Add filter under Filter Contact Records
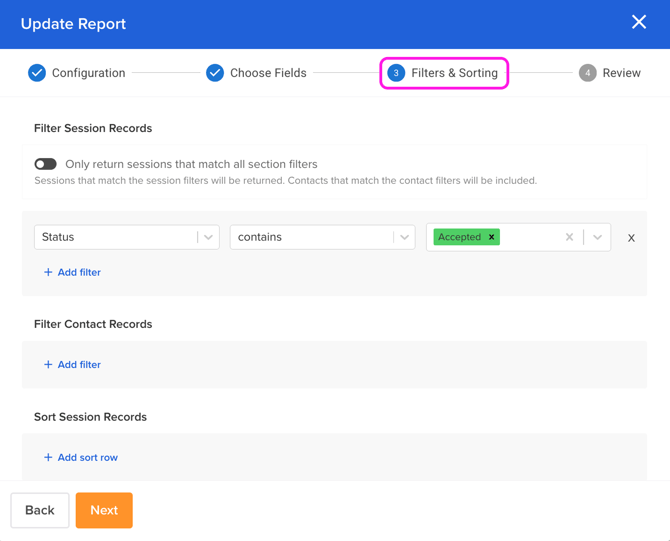 (x=72, y=365)
